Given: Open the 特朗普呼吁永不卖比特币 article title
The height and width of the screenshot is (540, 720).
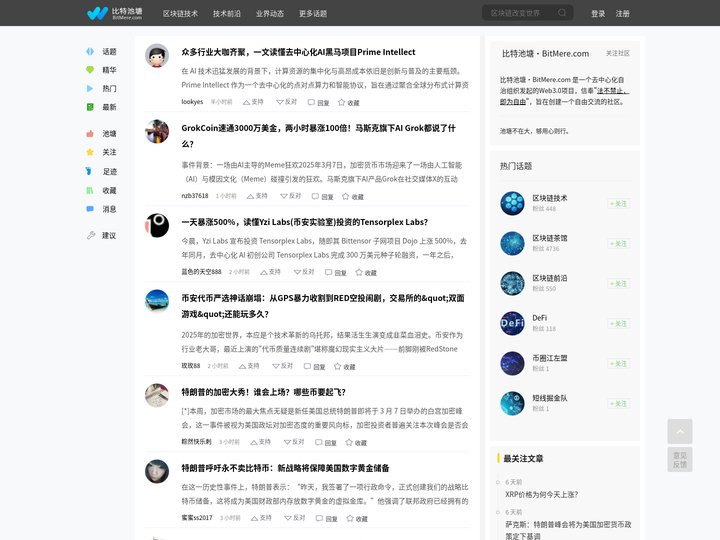Looking at the screenshot, I should pyautogui.click(x=285, y=468).
